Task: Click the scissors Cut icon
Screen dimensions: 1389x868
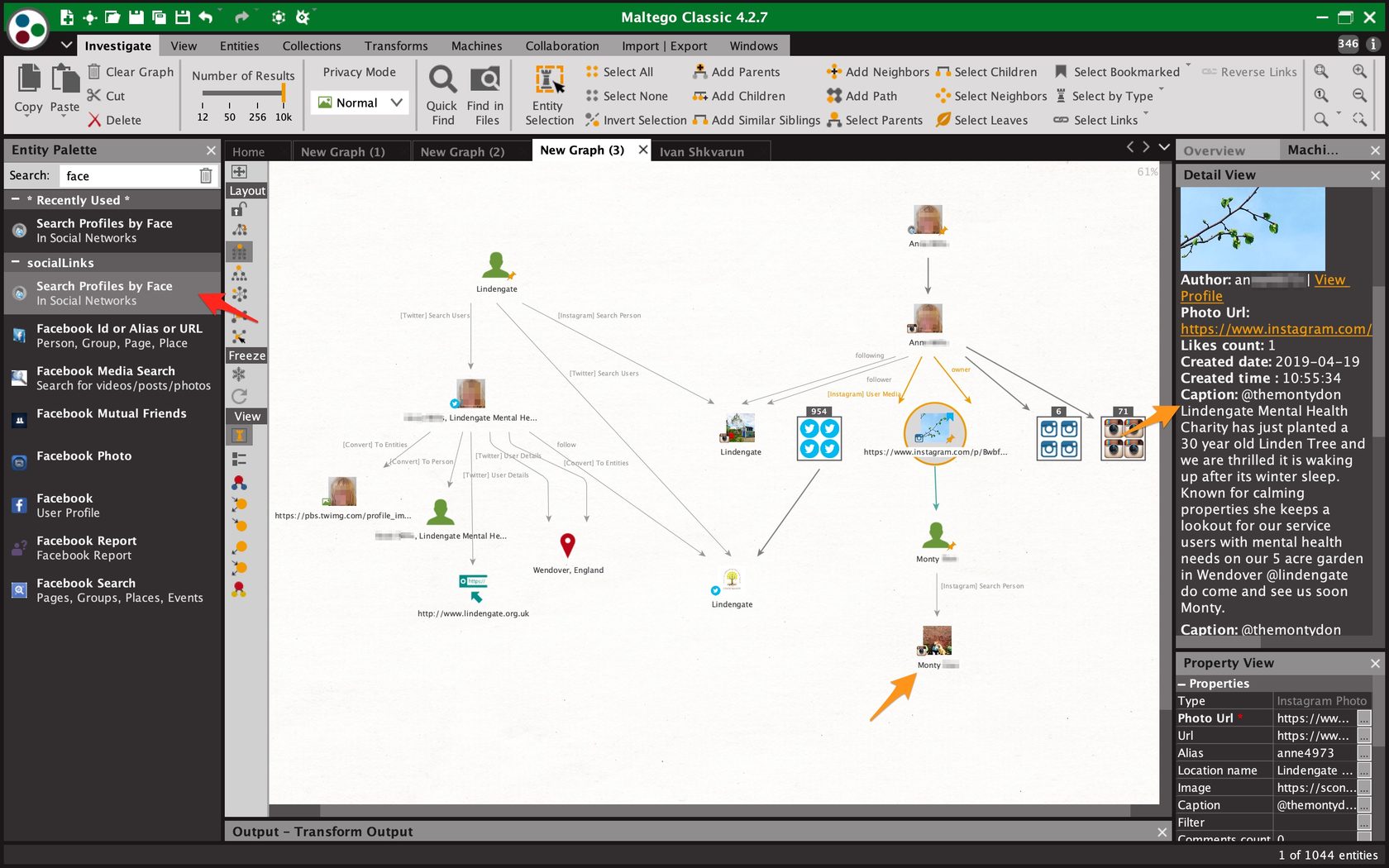Action: tap(94, 96)
